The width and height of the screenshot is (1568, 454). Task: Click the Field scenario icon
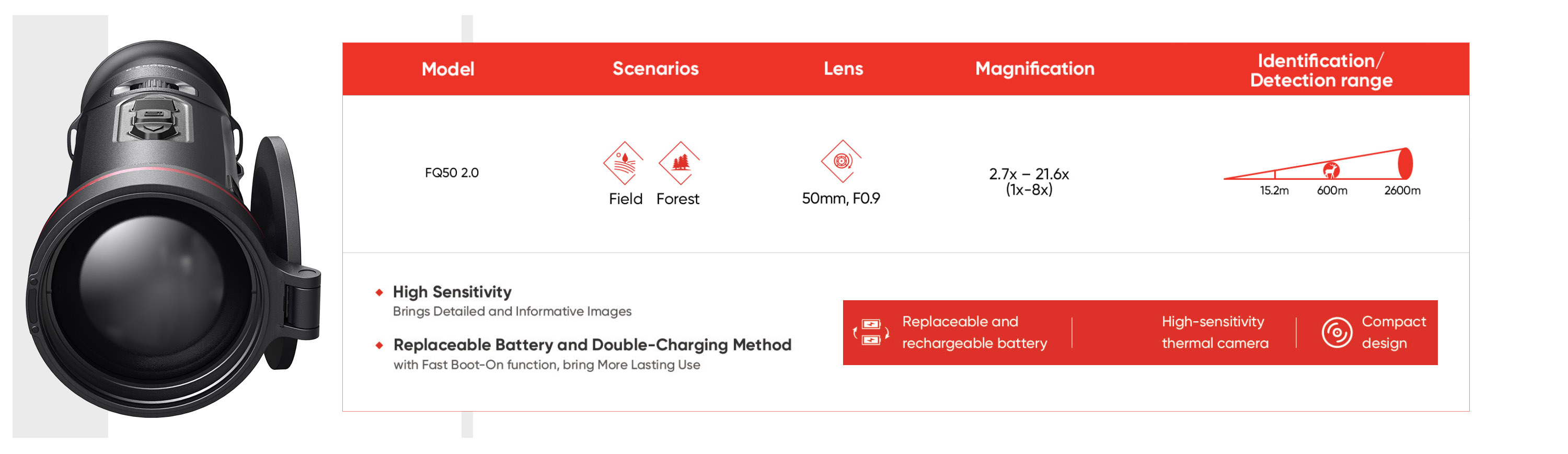point(622,163)
